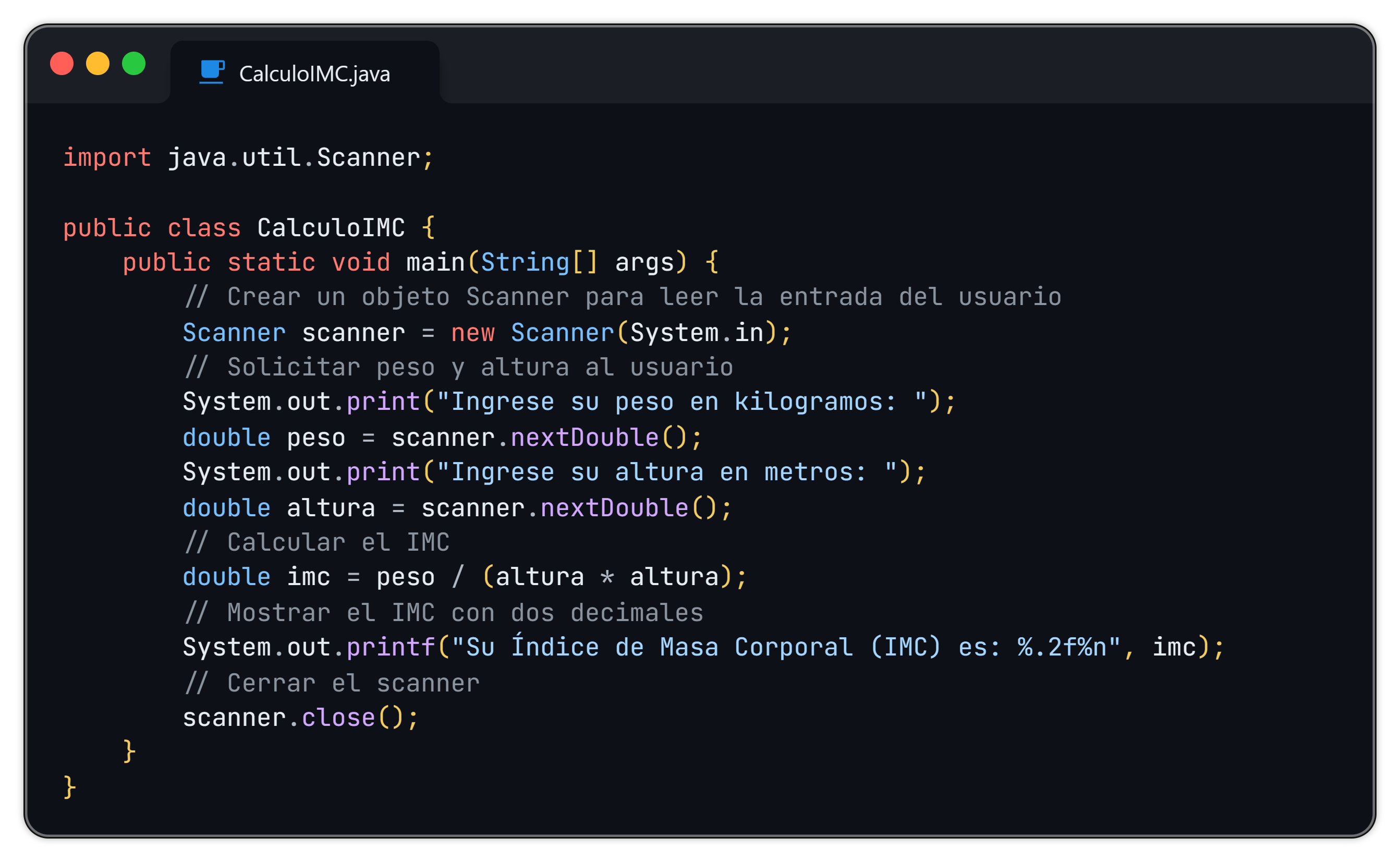This screenshot has width=1400, height=862.
Task: Click the printf method call
Action: (x=391, y=647)
